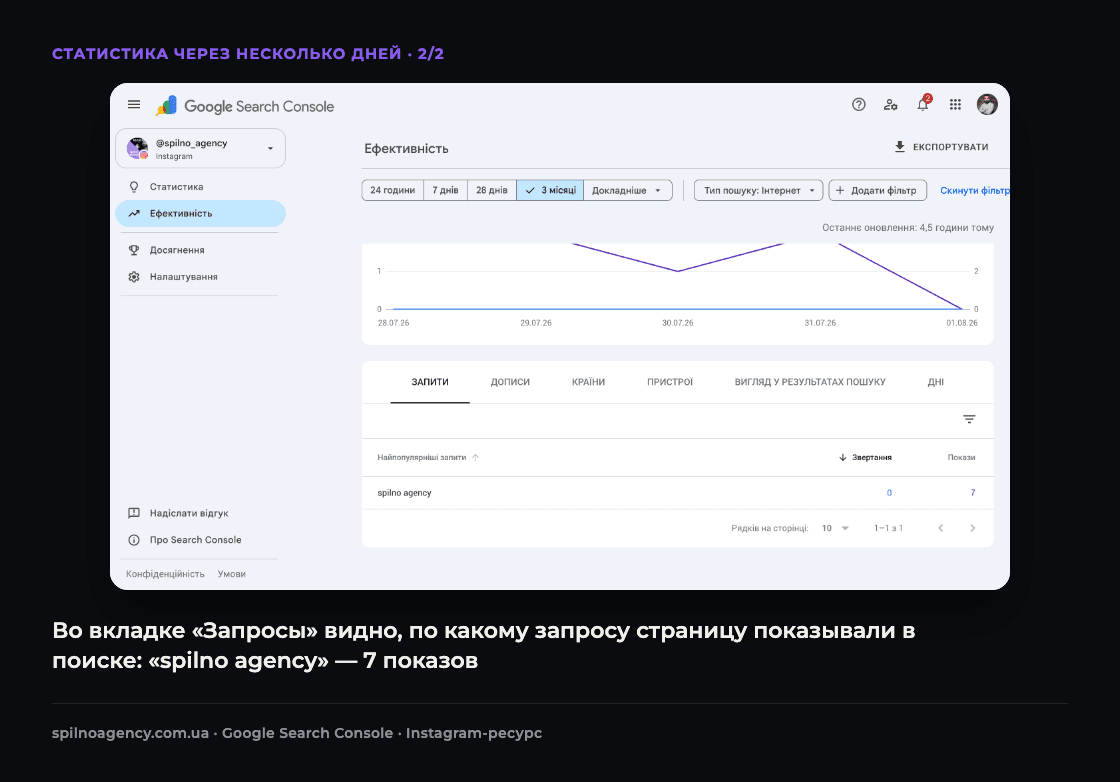1120x782 pixels.
Task: Open the Конфіденційність link
Action: [165, 573]
